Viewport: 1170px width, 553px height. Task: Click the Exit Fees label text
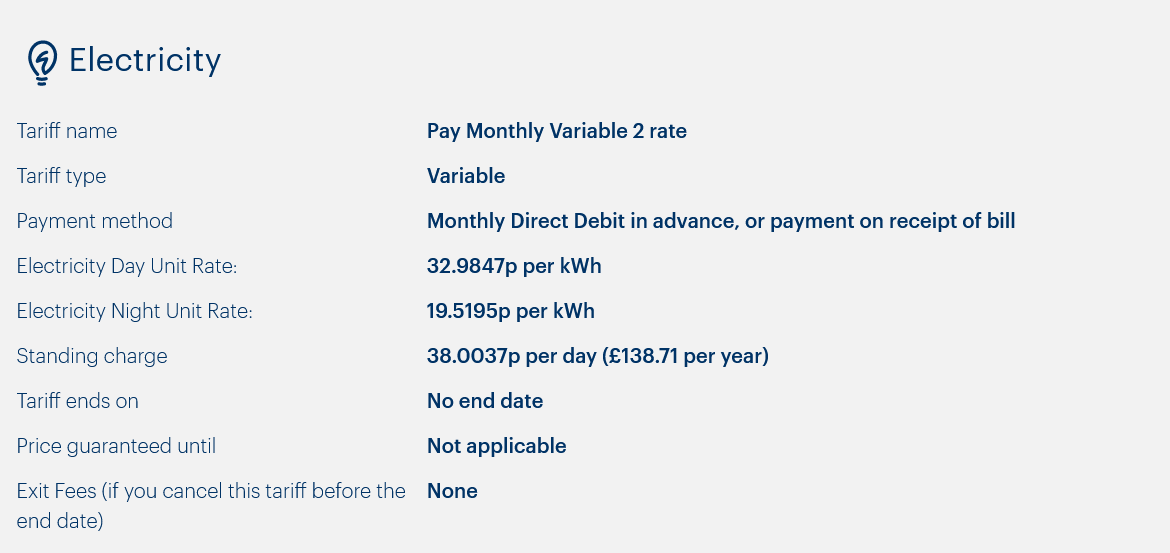click(x=211, y=505)
